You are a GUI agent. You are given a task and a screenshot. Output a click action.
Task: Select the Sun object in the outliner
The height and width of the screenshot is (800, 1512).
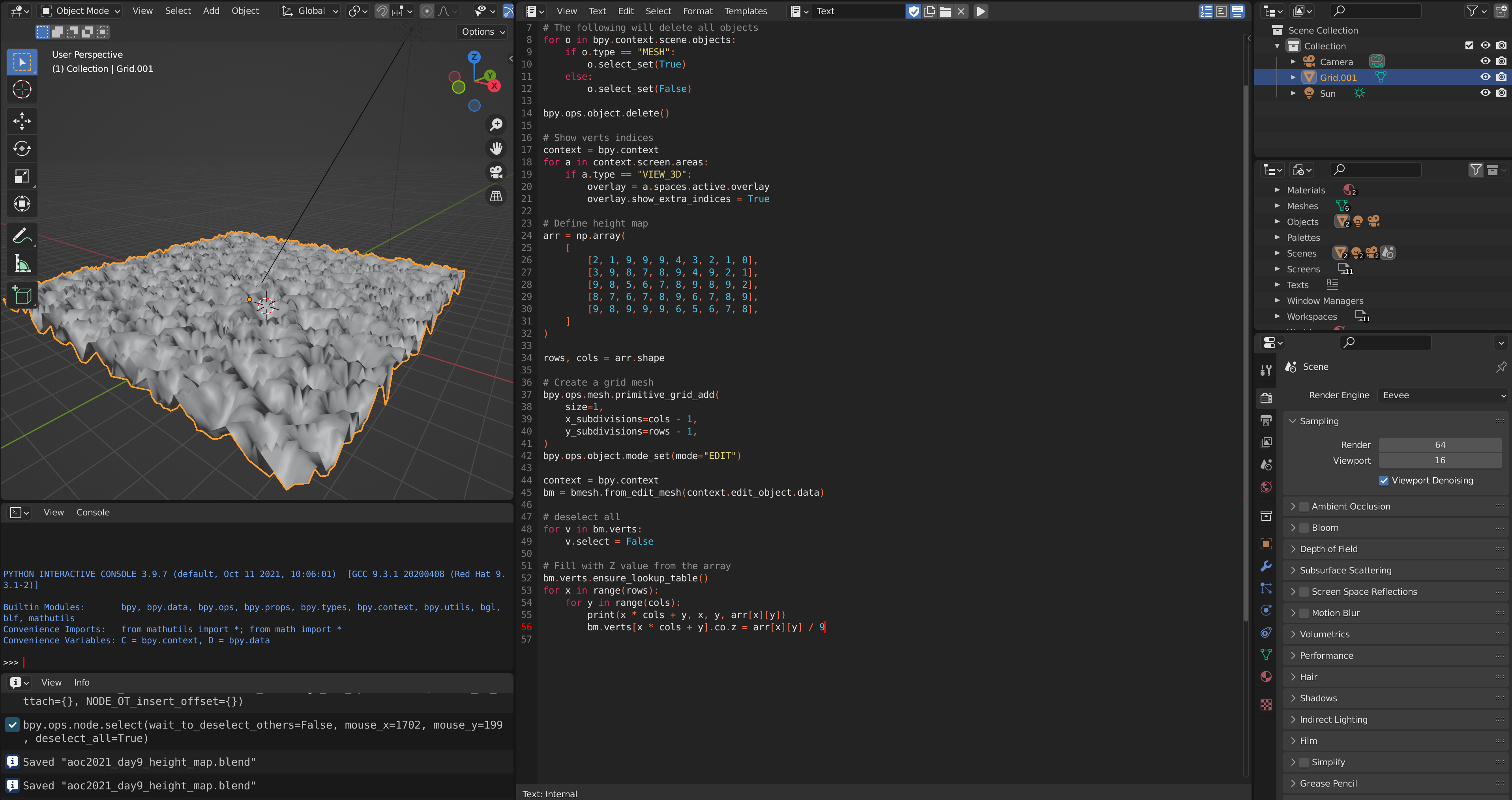point(1328,93)
